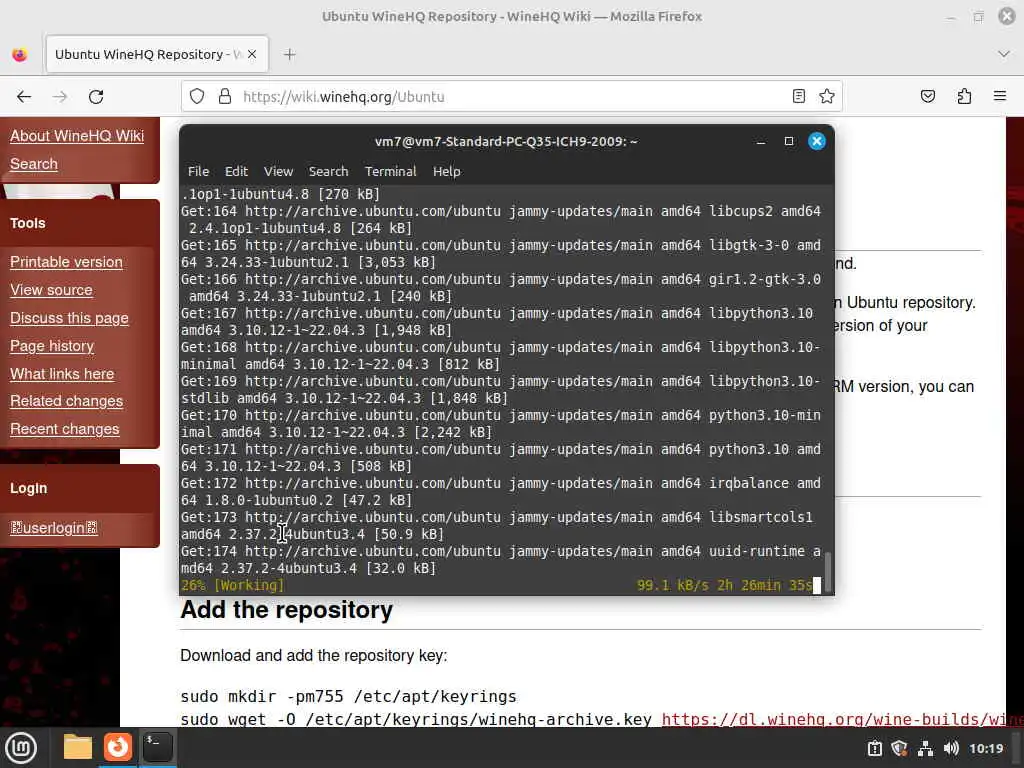This screenshot has height=768, width=1024.
Task: Open the Printable version link
Action: pyautogui.click(x=67, y=262)
